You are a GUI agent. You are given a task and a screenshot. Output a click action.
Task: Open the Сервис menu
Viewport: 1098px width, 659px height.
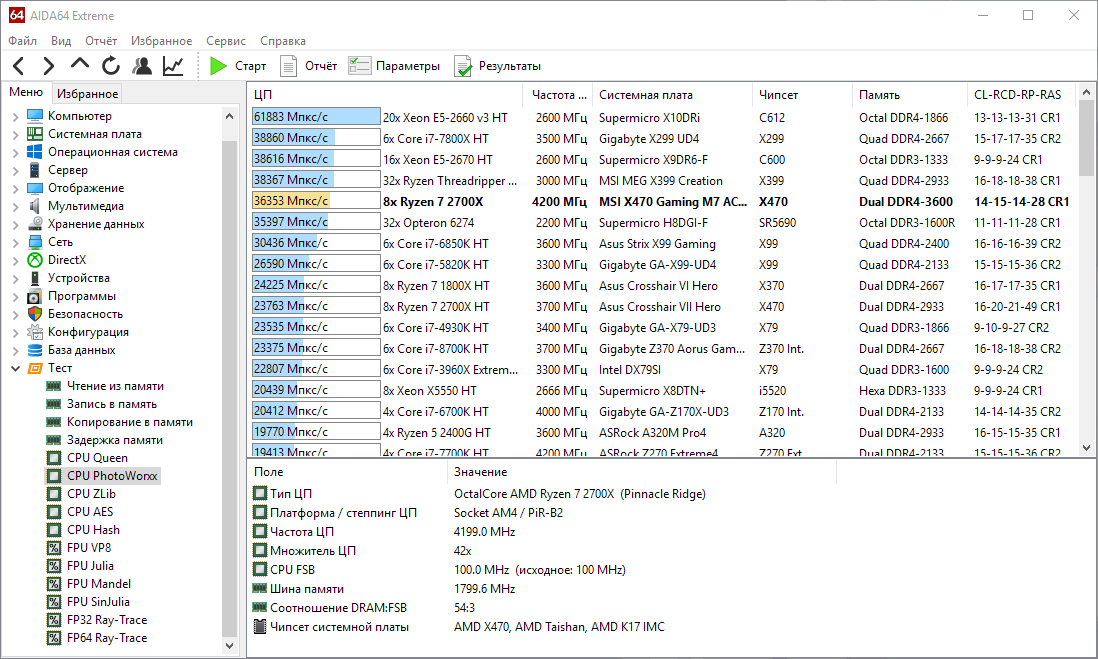(x=225, y=41)
